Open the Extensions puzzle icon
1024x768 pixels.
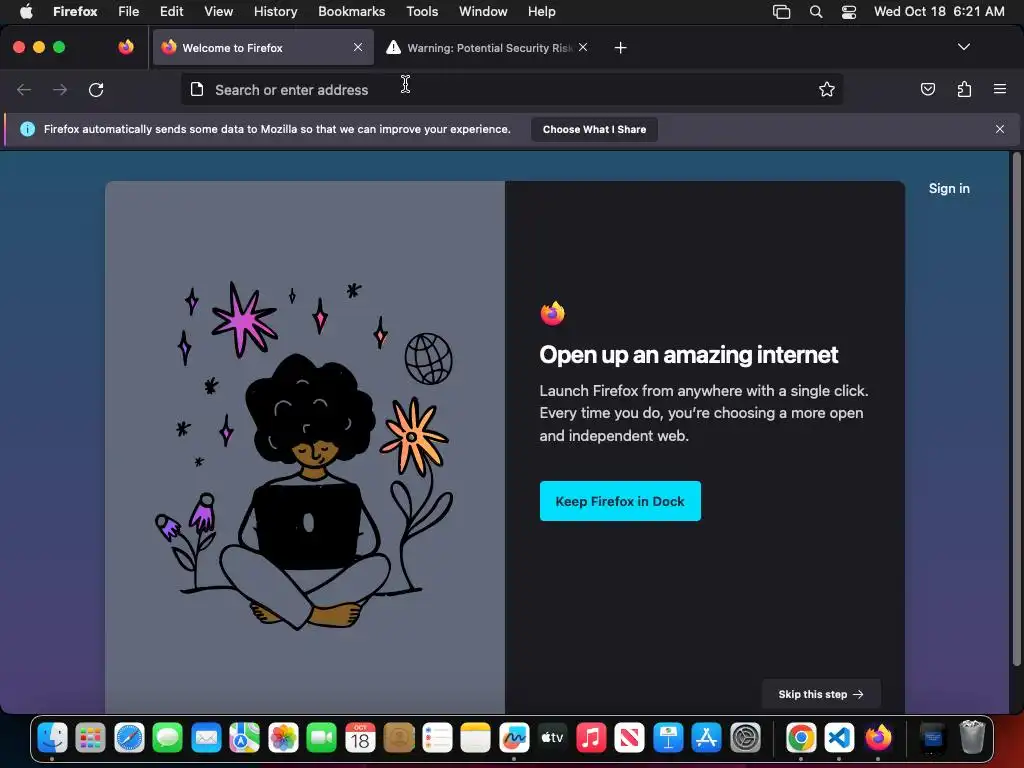tap(964, 89)
